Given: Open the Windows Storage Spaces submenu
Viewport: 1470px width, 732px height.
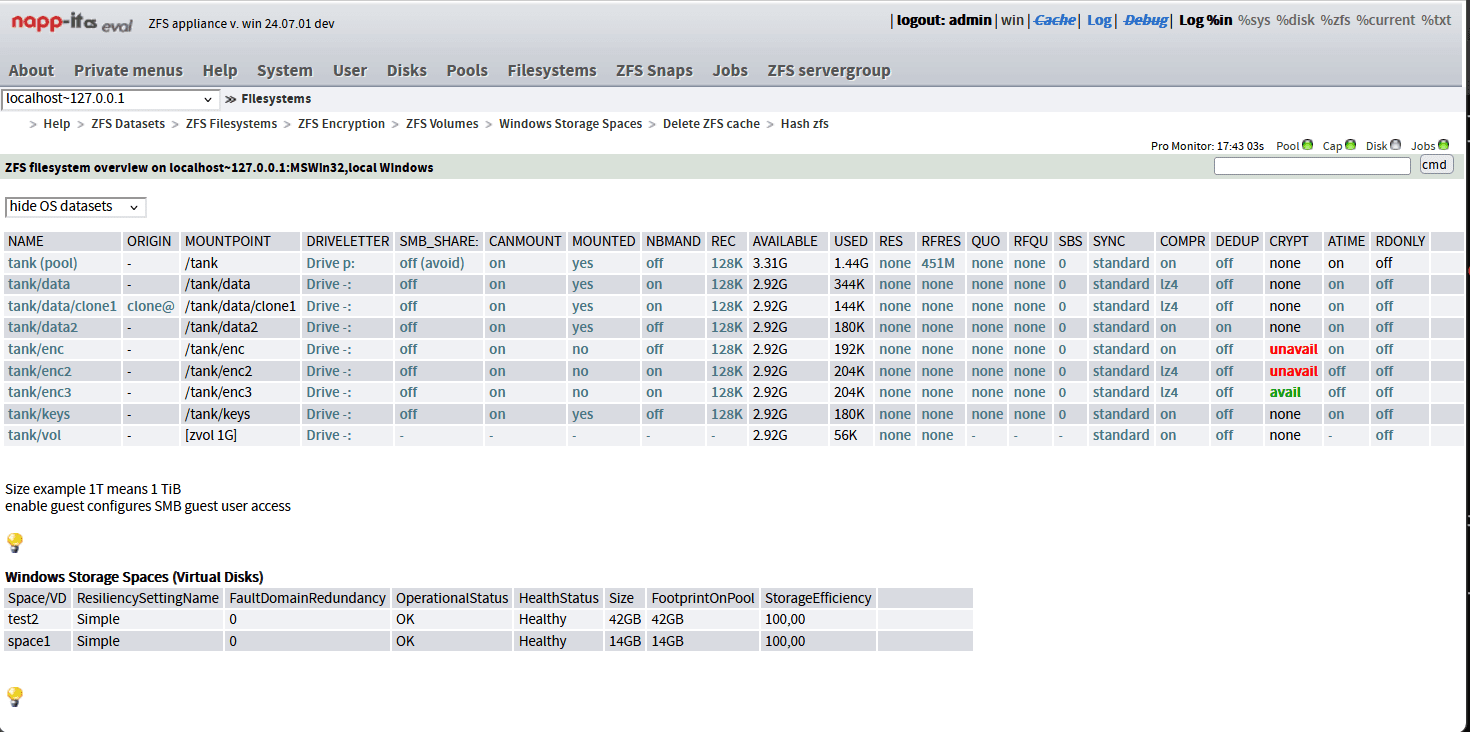Looking at the screenshot, I should [570, 124].
